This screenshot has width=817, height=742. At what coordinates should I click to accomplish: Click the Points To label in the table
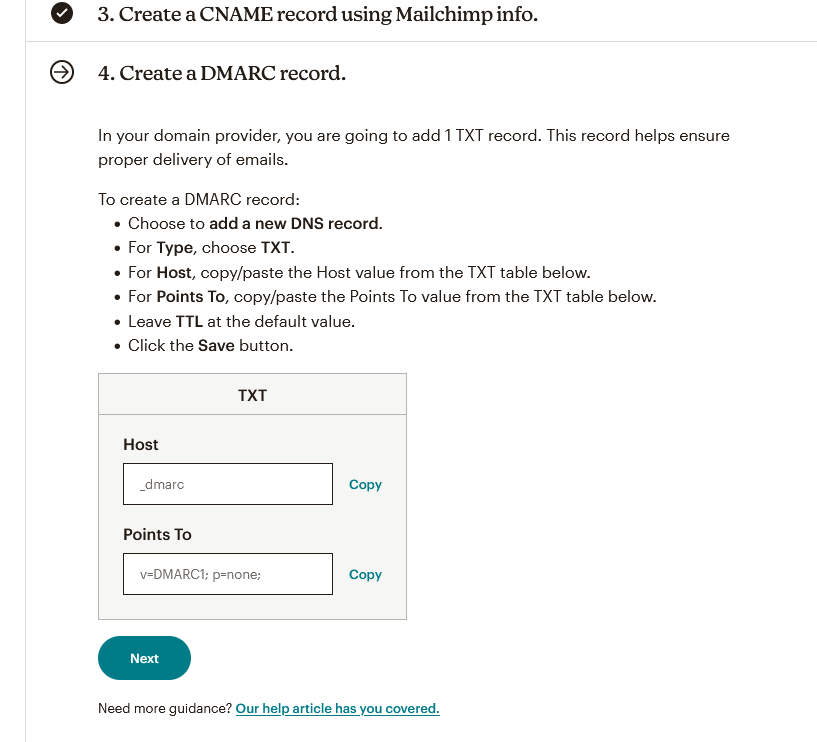point(157,534)
